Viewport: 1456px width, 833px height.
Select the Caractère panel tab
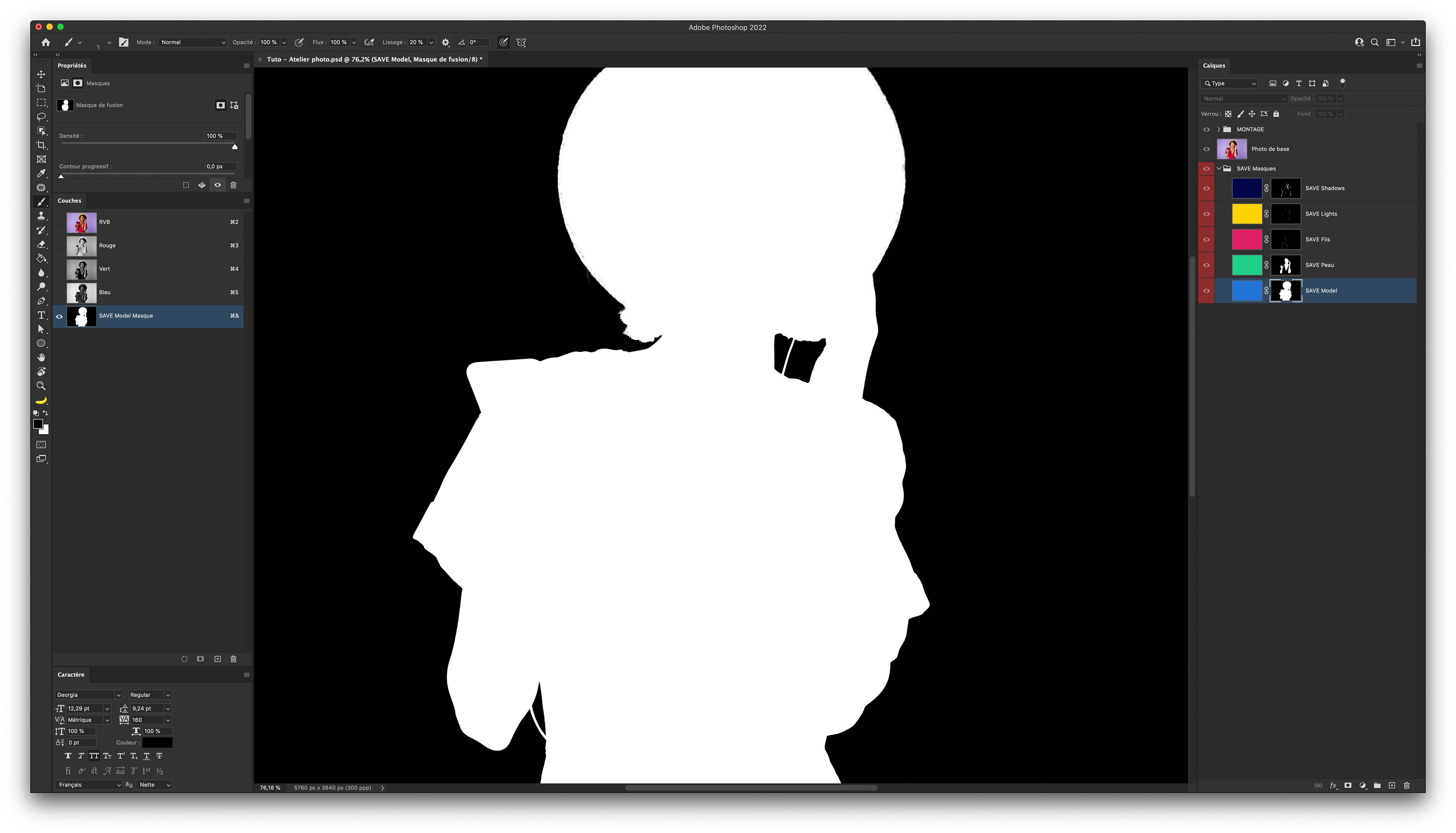71,675
